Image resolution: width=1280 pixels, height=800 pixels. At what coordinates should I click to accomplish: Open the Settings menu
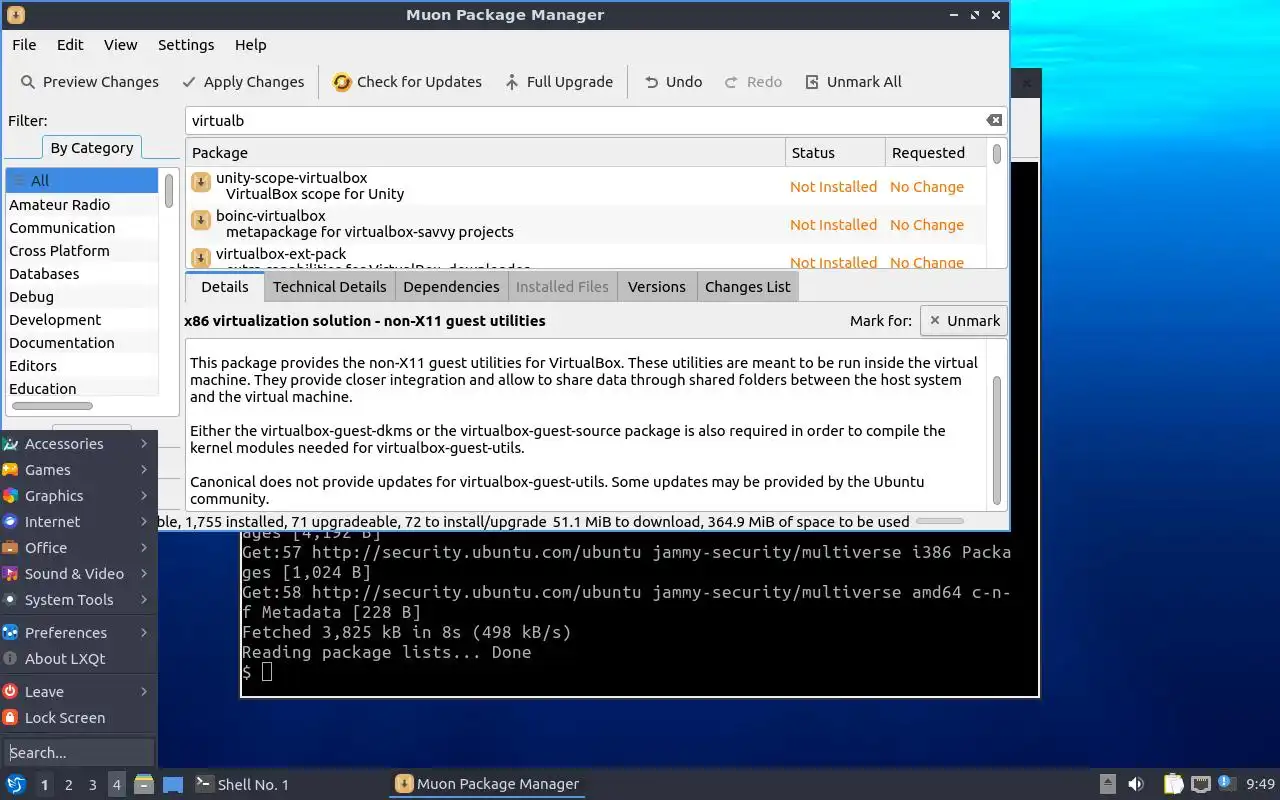pyautogui.click(x=186, y=45)
